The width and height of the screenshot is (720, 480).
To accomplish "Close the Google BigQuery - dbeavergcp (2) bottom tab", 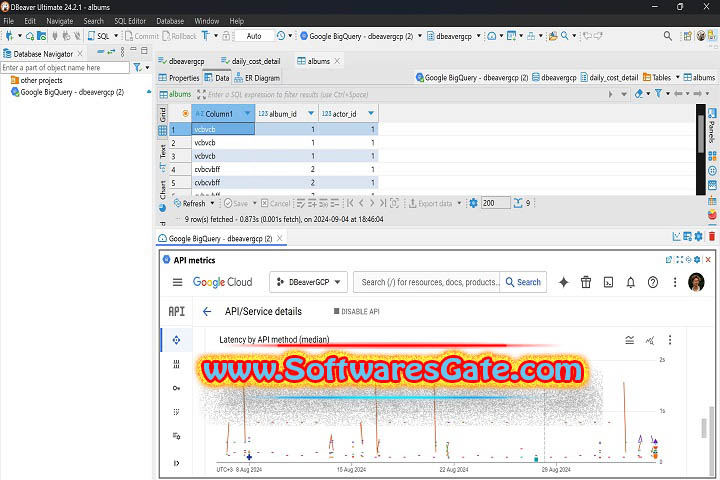I will (x=279, y=238).
